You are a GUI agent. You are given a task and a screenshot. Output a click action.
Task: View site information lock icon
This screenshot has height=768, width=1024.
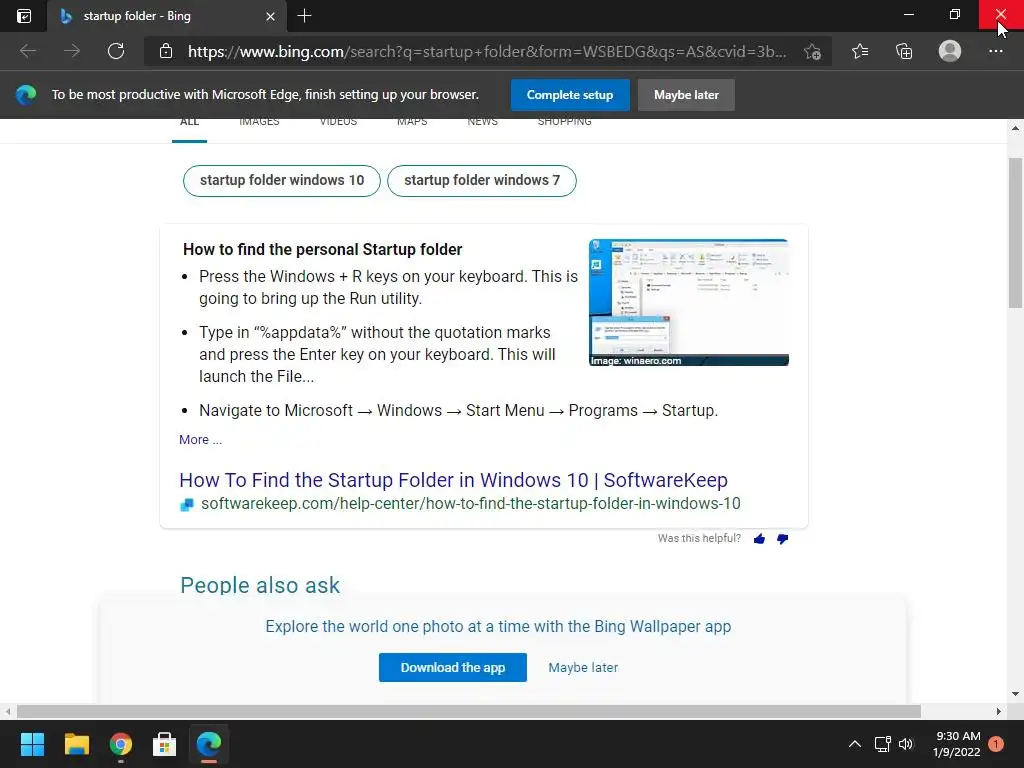[x=166, y=51]
